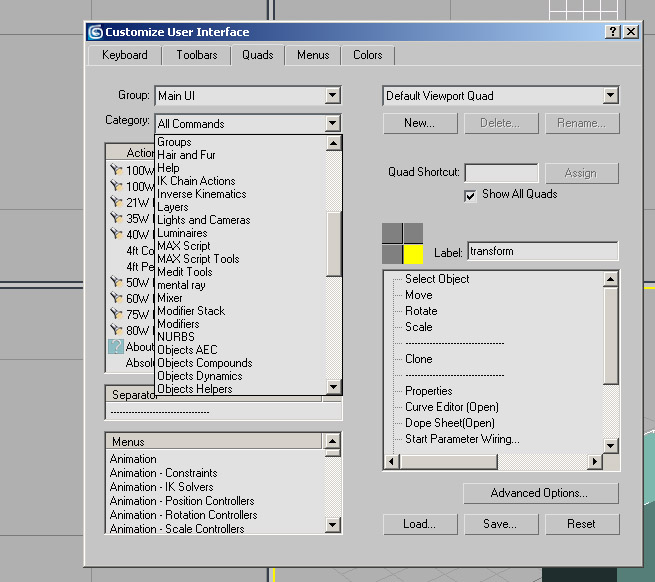Choose the NURBS category
This screenshot has width=655, height=582.
(241, 337)
